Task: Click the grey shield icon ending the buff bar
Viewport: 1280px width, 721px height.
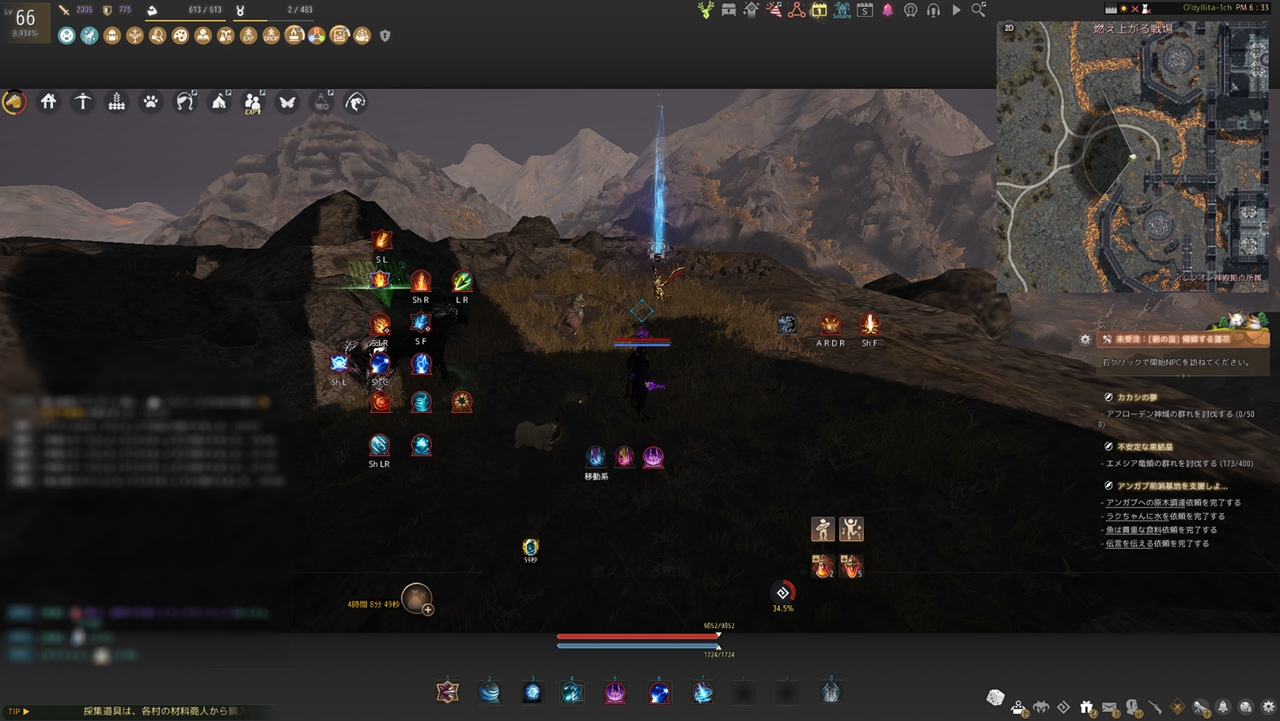Action: [385, 36]
